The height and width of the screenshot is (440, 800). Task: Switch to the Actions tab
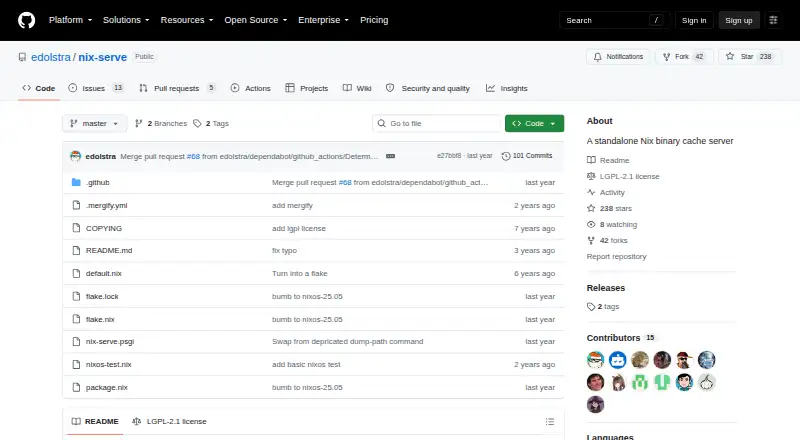click(251, 88)
